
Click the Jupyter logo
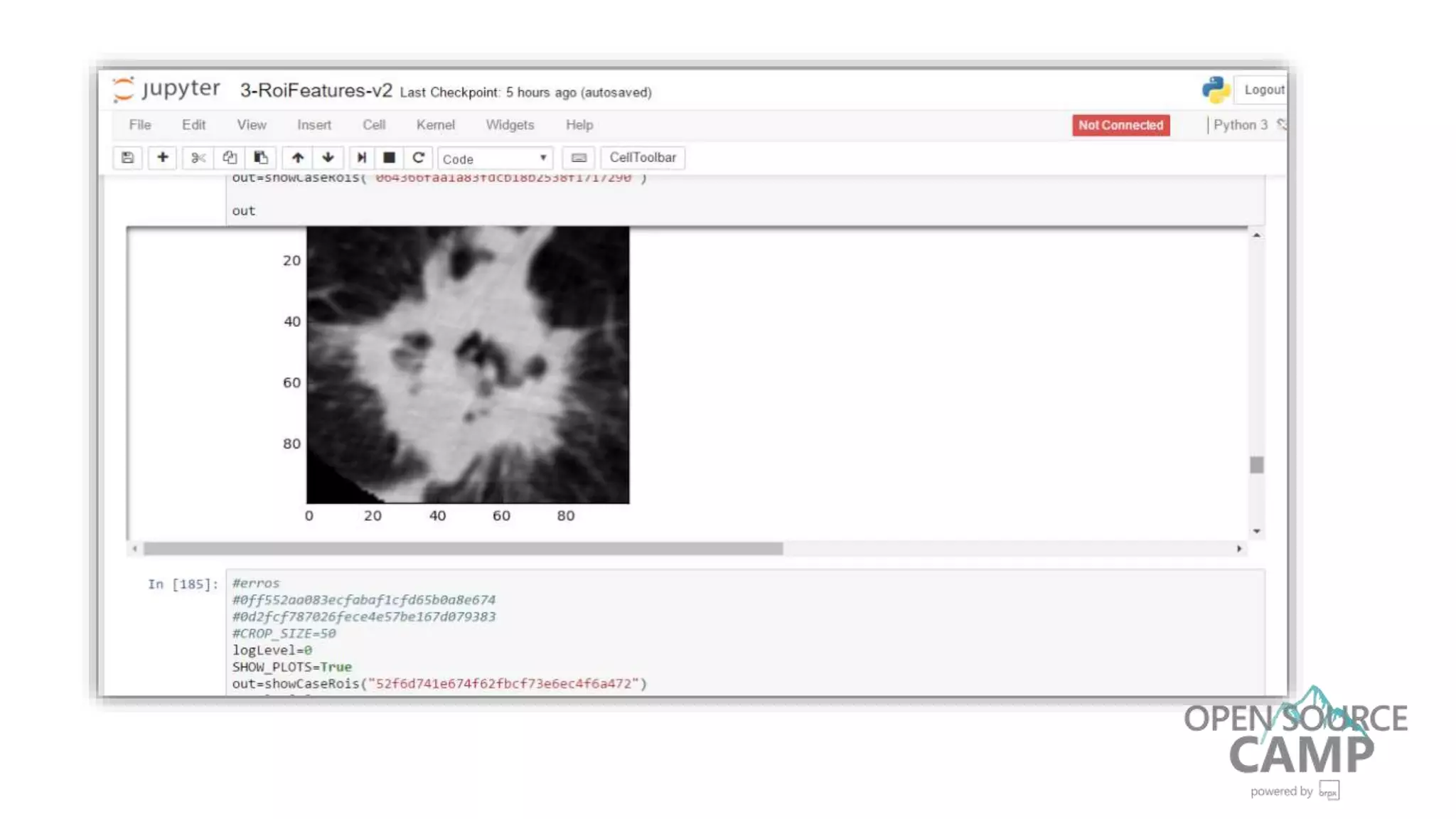166,90
